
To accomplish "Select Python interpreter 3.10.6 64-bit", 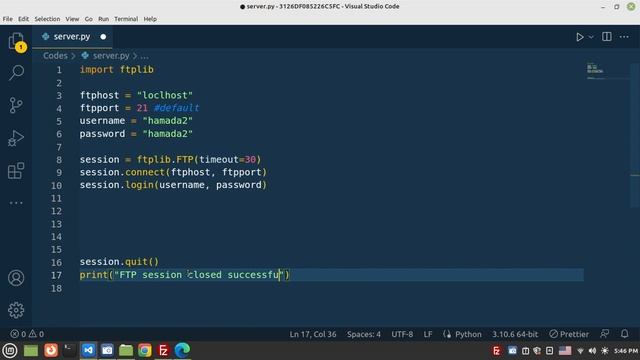I will pos(515,334).
